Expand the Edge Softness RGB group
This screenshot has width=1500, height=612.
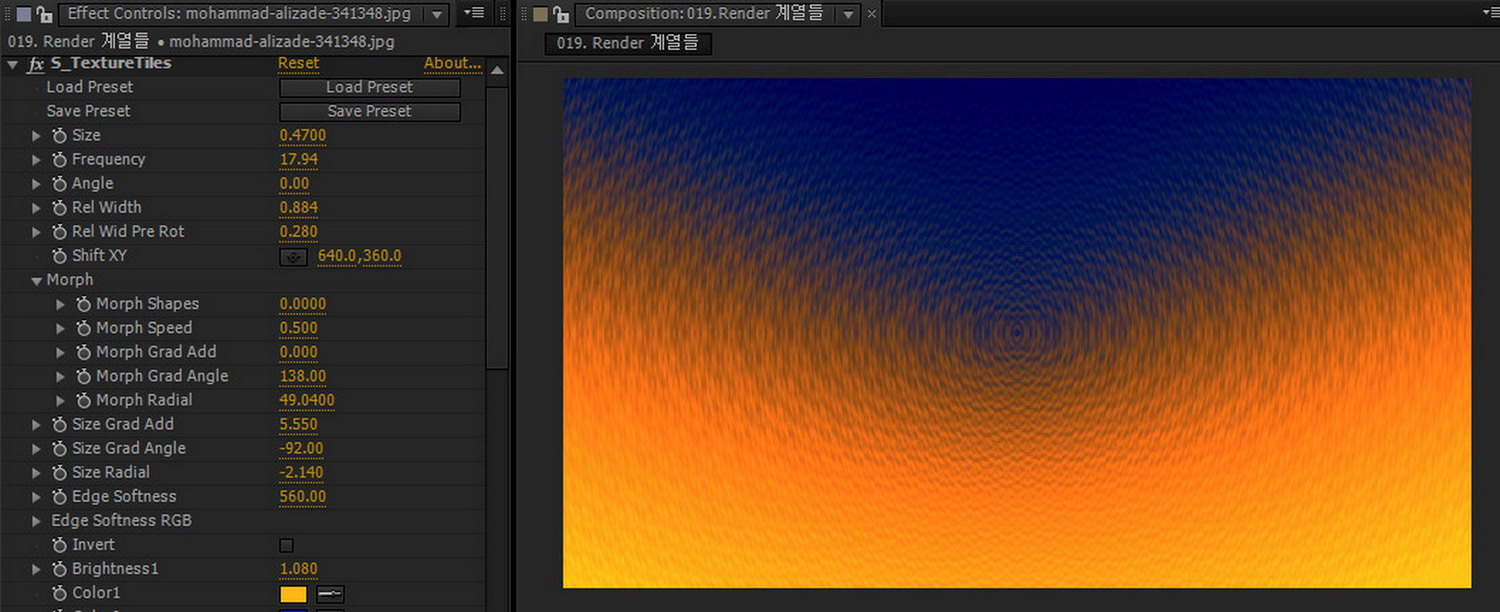(x=37, y=521)
